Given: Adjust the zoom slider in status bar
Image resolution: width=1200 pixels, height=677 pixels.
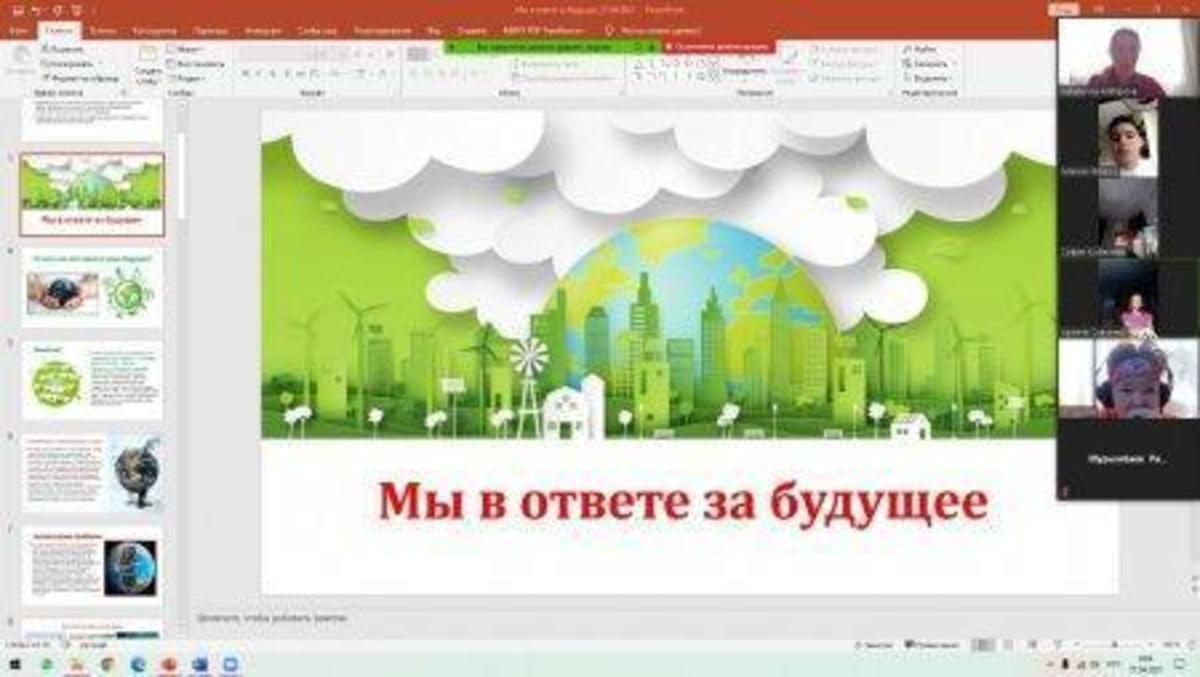Looking at the screenshot, I should tap(1112, 645).
